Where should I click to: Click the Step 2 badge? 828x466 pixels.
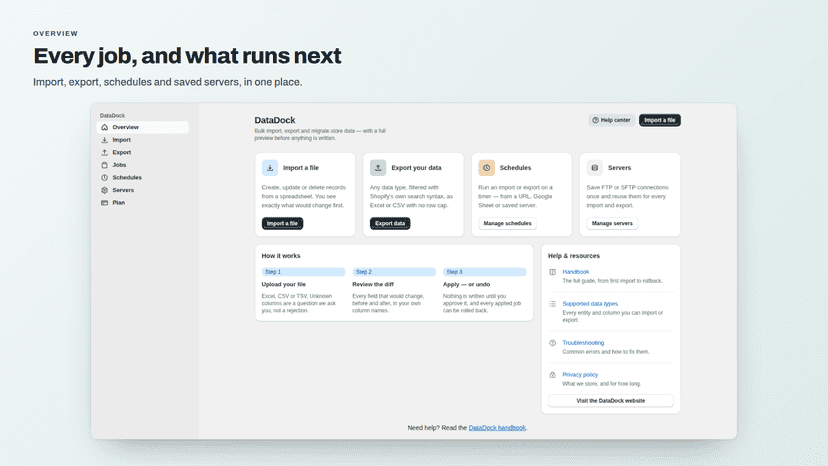pos(394,272)
